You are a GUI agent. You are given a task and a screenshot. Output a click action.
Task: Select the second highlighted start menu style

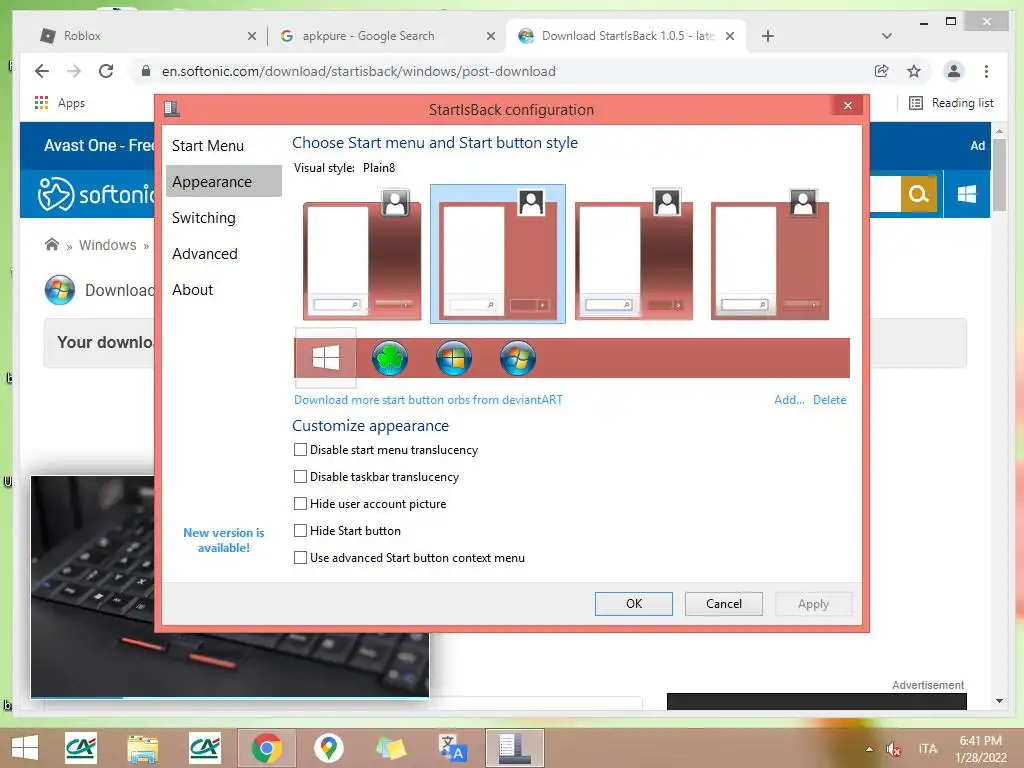pos(498,254)
